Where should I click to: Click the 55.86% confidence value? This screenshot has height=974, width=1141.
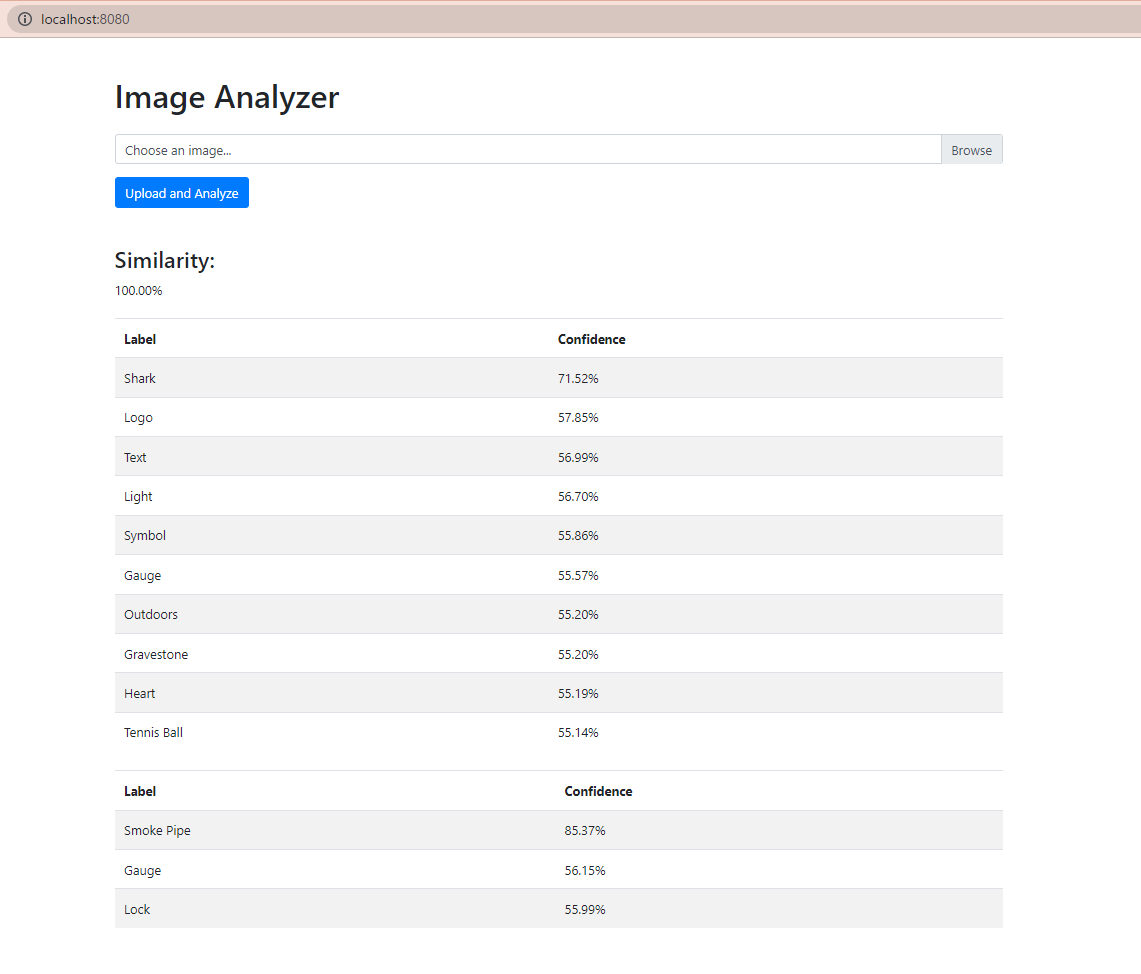tap(578, 535)
